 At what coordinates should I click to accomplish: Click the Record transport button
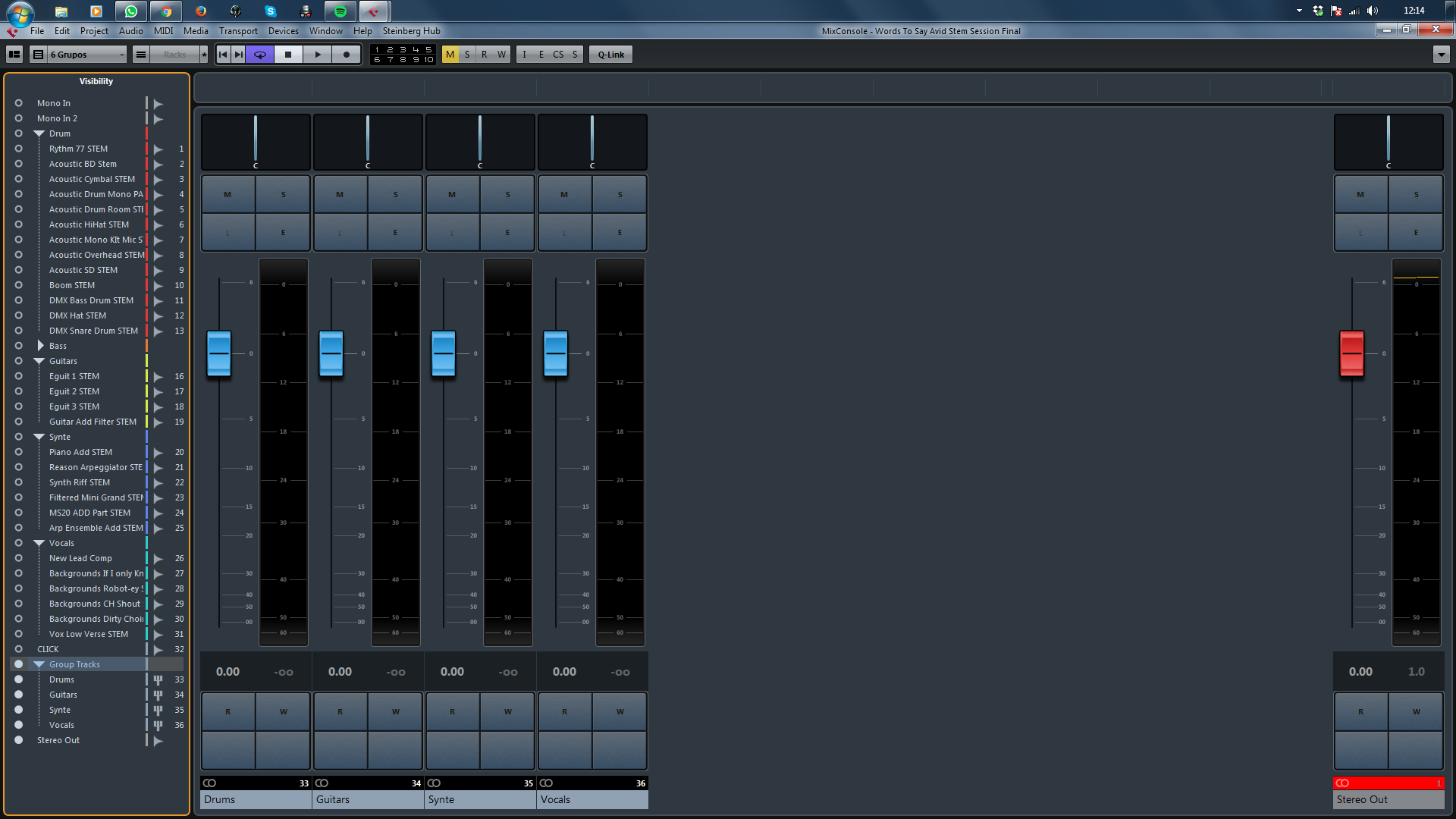tap(347, 55)
